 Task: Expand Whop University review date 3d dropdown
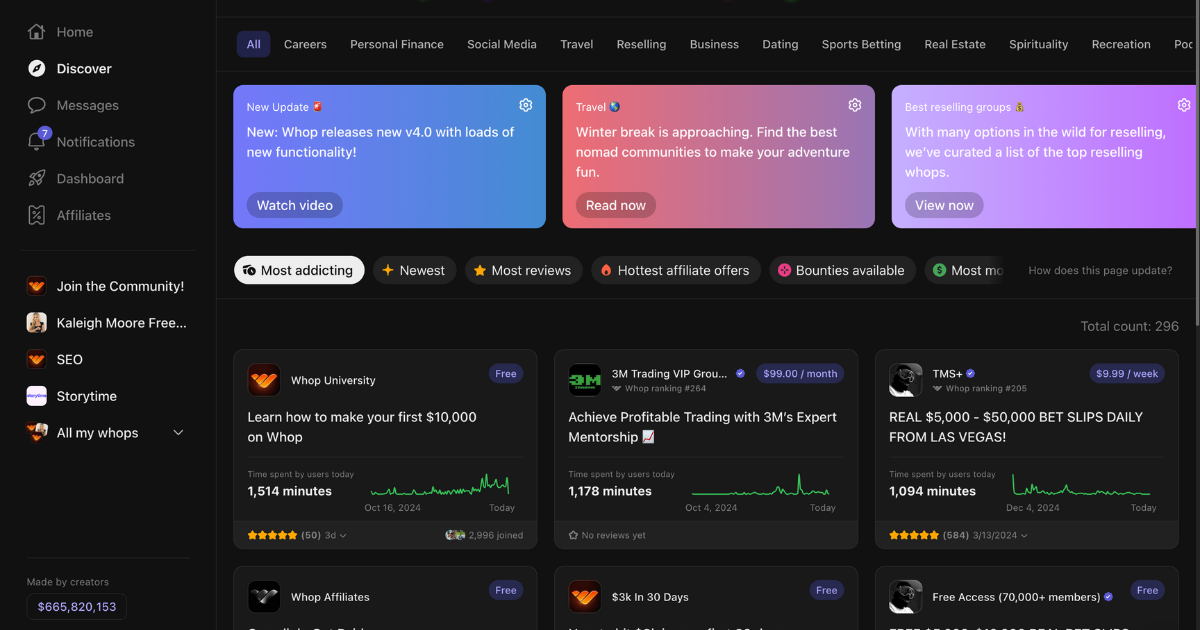(x=336, y=535)
